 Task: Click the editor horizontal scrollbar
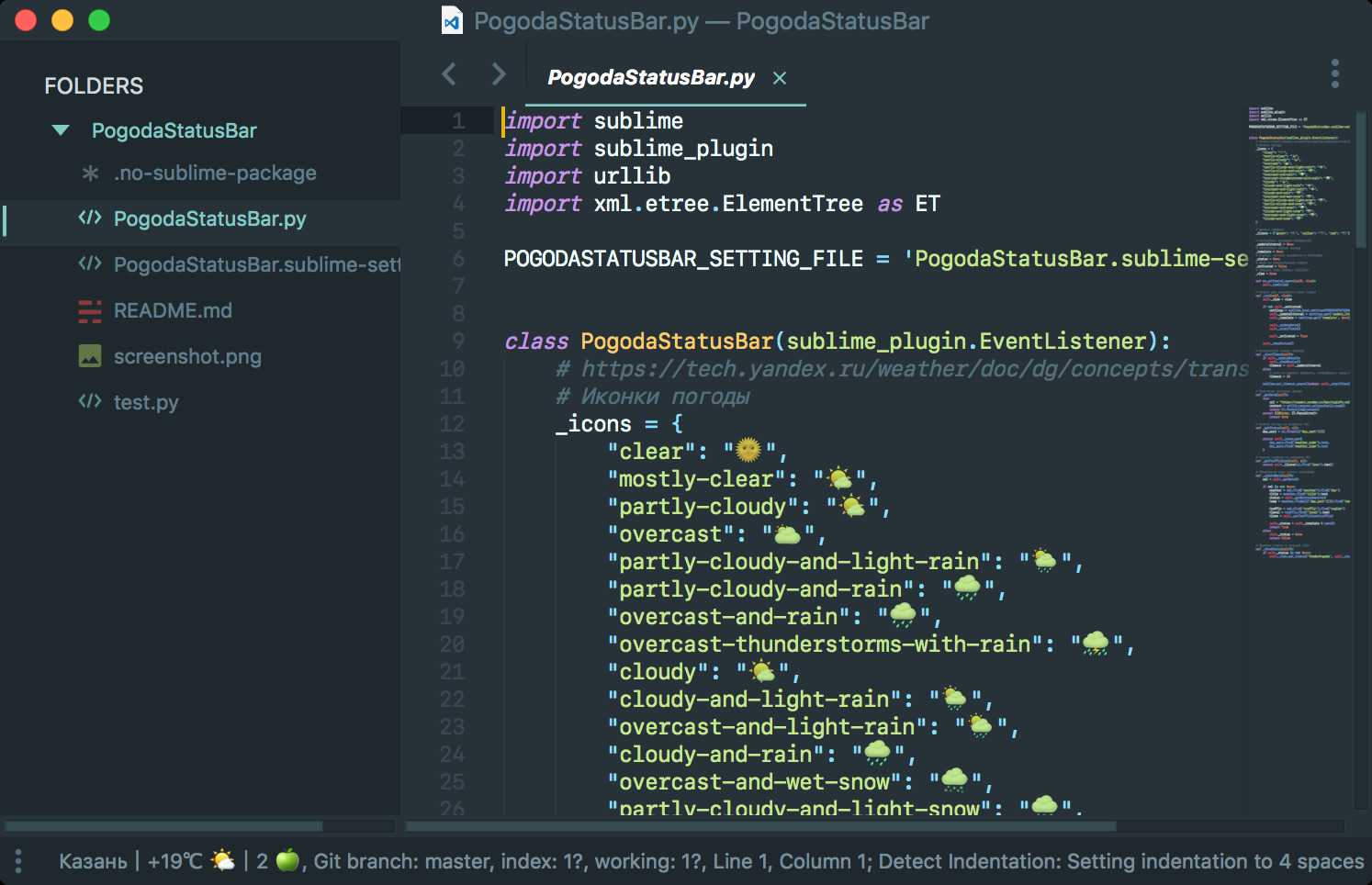(x=760, y=826)
